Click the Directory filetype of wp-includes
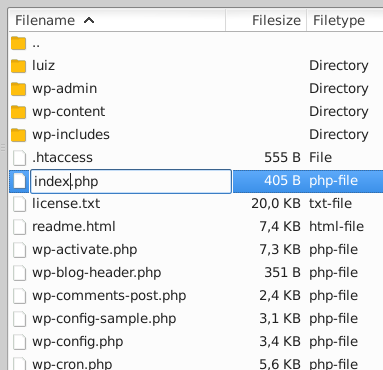 (339, 135)
